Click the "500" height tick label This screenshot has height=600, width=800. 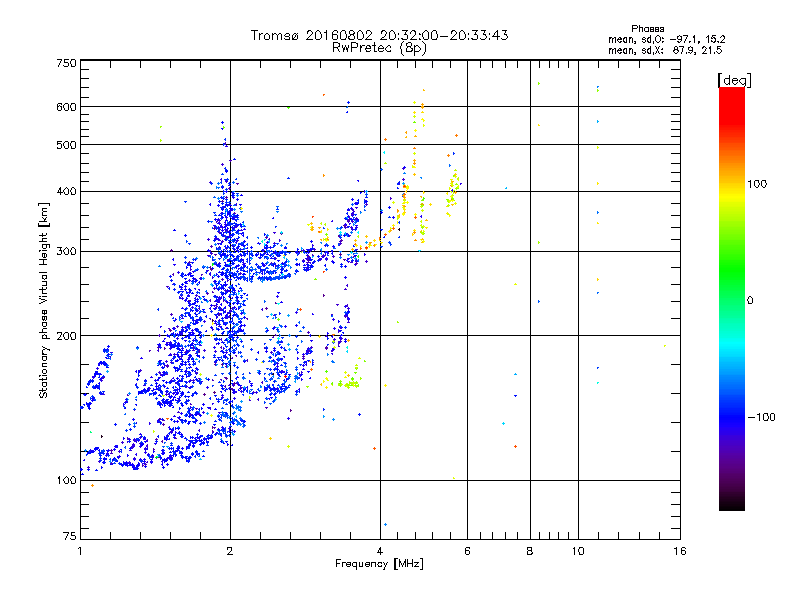pyautogui.click(x=66, y=145)
